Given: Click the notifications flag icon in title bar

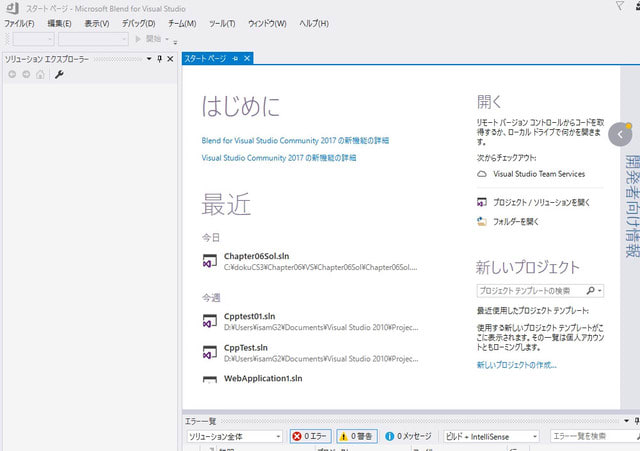Looking at the screenshot, I should click(x=620, y=6).
